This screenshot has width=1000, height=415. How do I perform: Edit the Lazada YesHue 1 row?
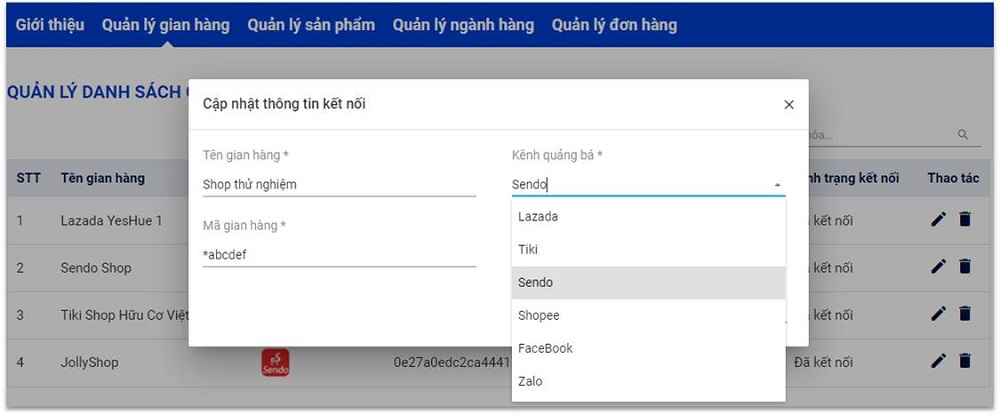tap(938, 220)
